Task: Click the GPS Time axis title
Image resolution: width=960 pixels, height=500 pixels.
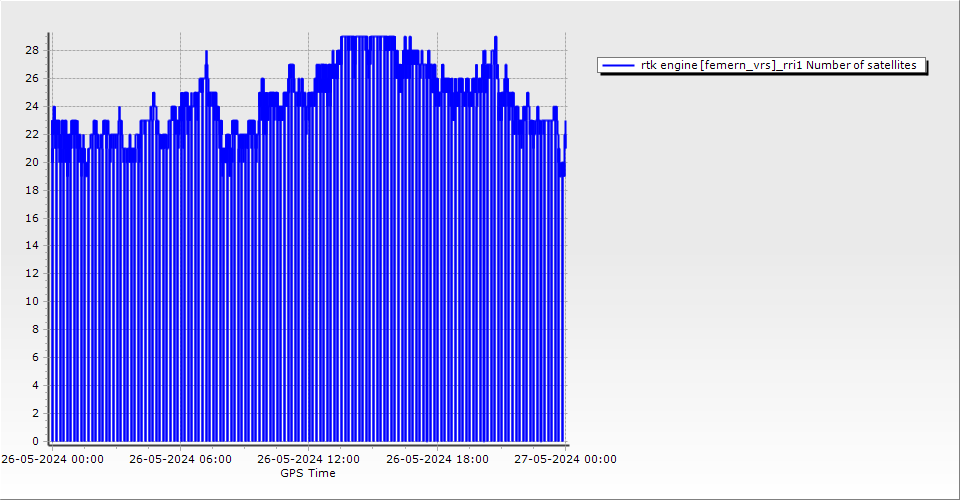Action: pos(308,473)
